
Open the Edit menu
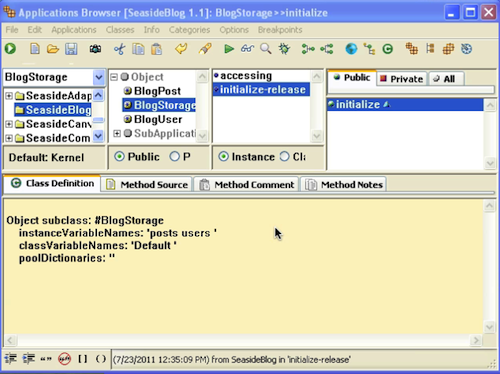(x=35, y=30)
